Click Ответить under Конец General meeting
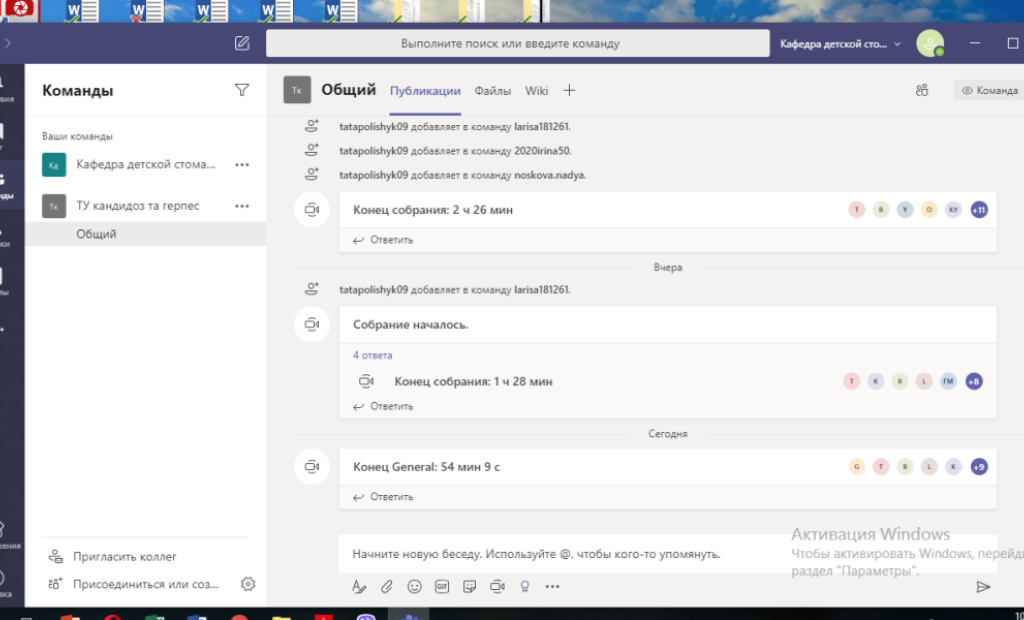Viewport: 1024px width, 620px height. [391, 497]
